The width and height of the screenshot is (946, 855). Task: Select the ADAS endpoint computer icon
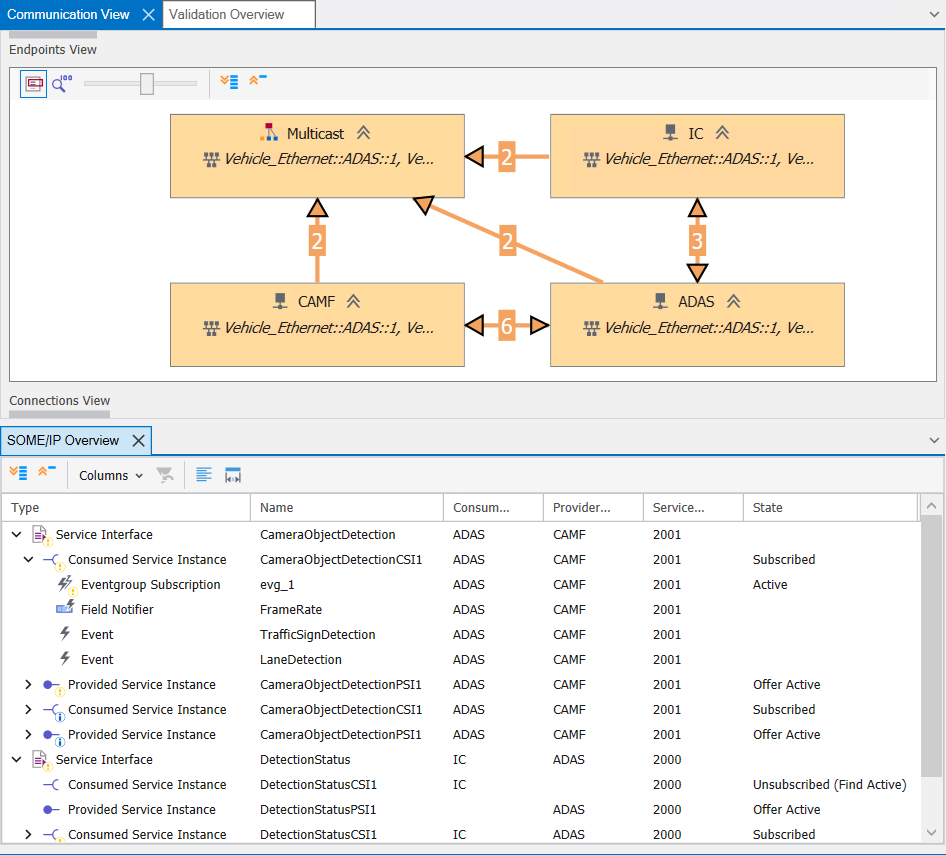point(661,300)
